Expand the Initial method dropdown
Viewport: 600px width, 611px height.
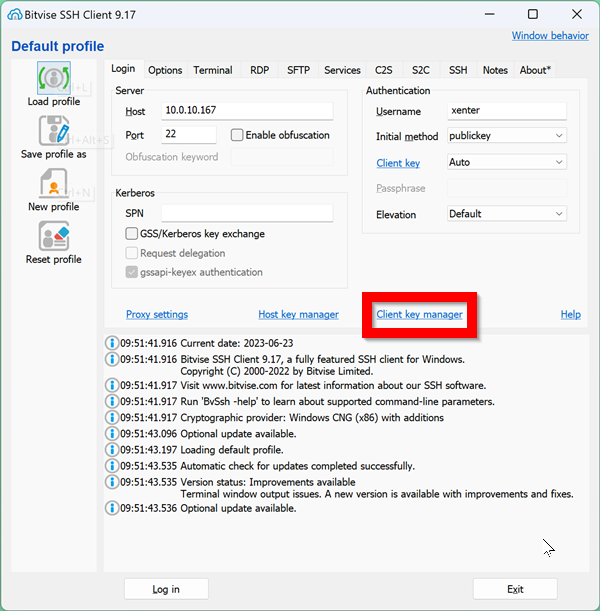[506, 136]
